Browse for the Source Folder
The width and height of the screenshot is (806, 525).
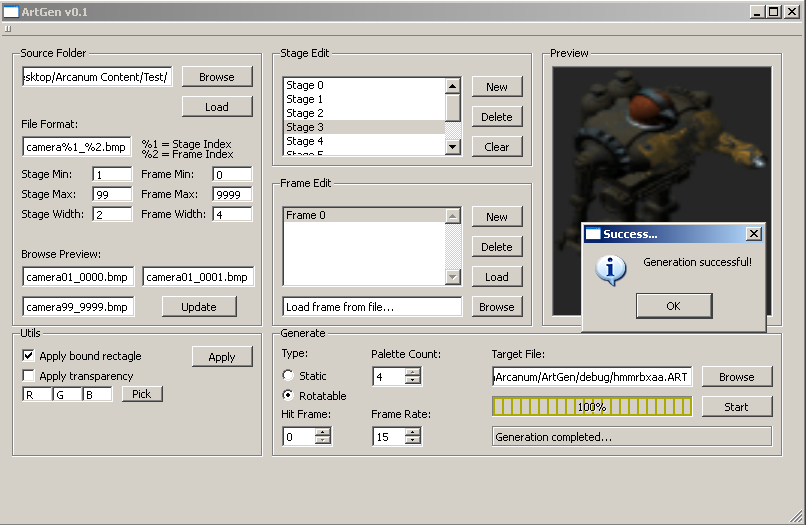pyautogui.click(x=216, y=77)
